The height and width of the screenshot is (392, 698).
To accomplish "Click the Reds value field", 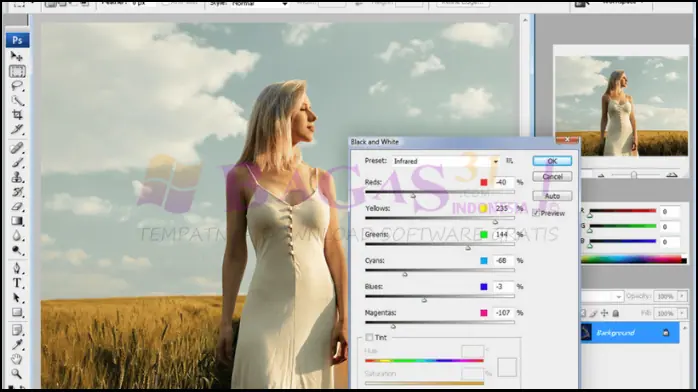I will [504, 182].
